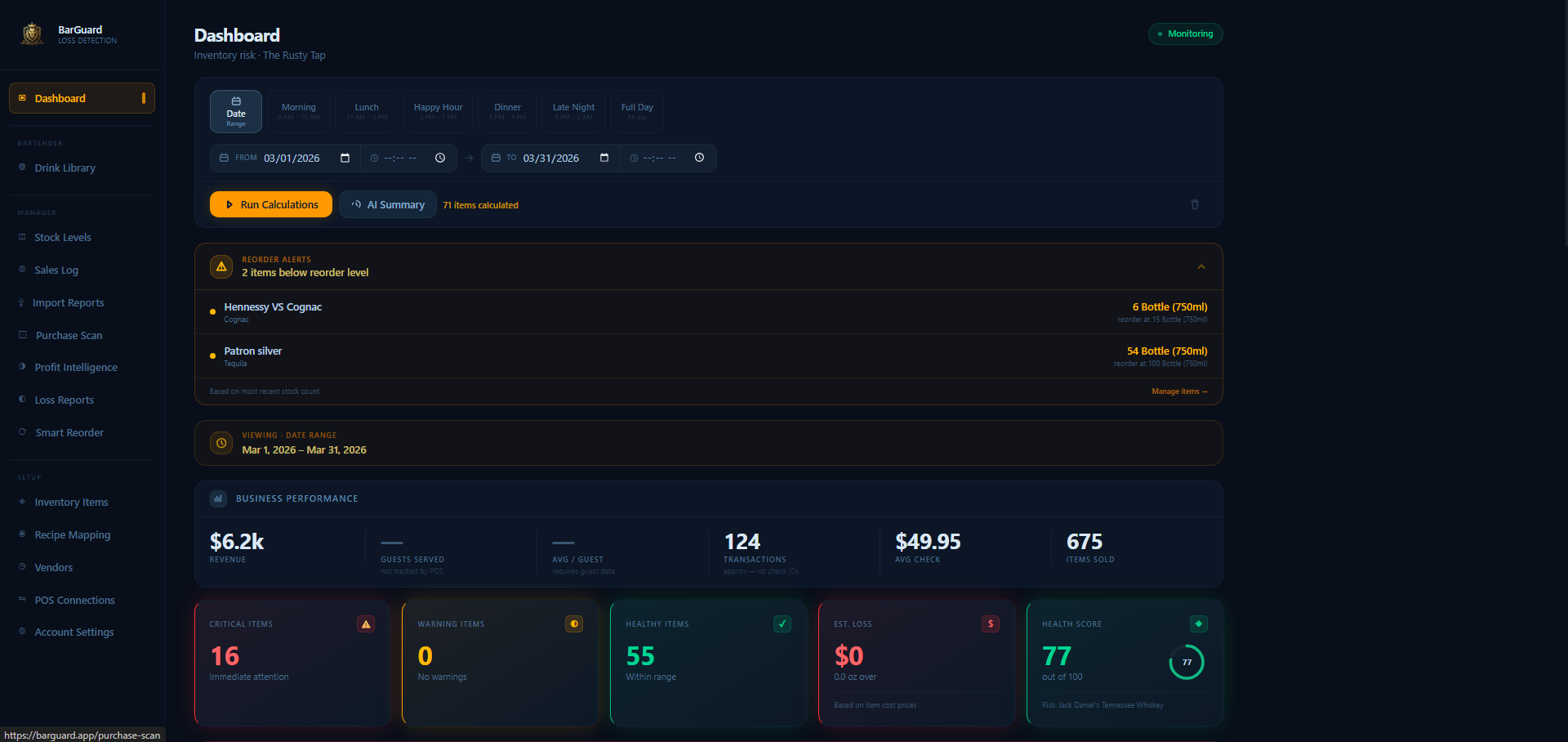Select the Full Day time range
The image size is (1568, 742).
tap(636, 111)
